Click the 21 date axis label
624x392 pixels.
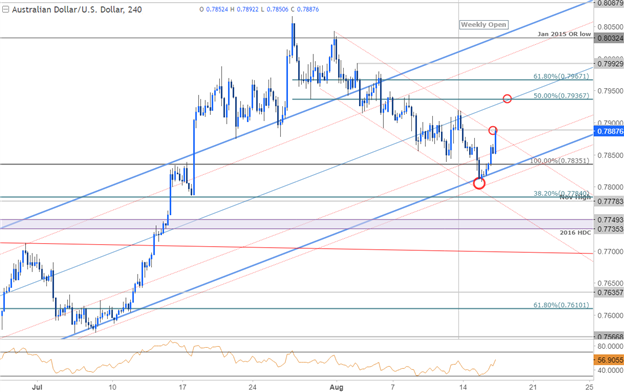coord(533,386)
